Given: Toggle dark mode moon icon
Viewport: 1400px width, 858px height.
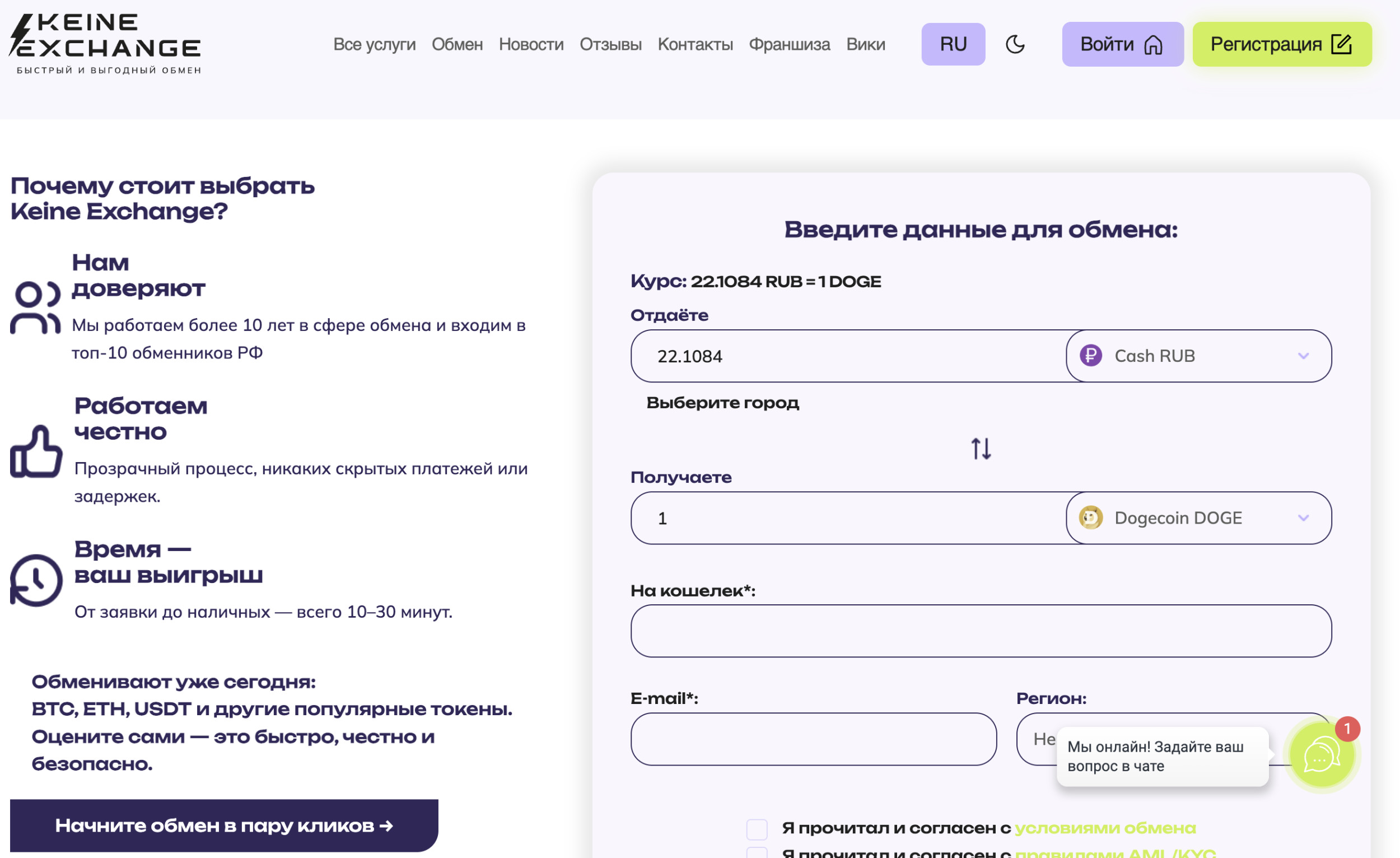Looking at the screenshot, I should click(1015, 44).
